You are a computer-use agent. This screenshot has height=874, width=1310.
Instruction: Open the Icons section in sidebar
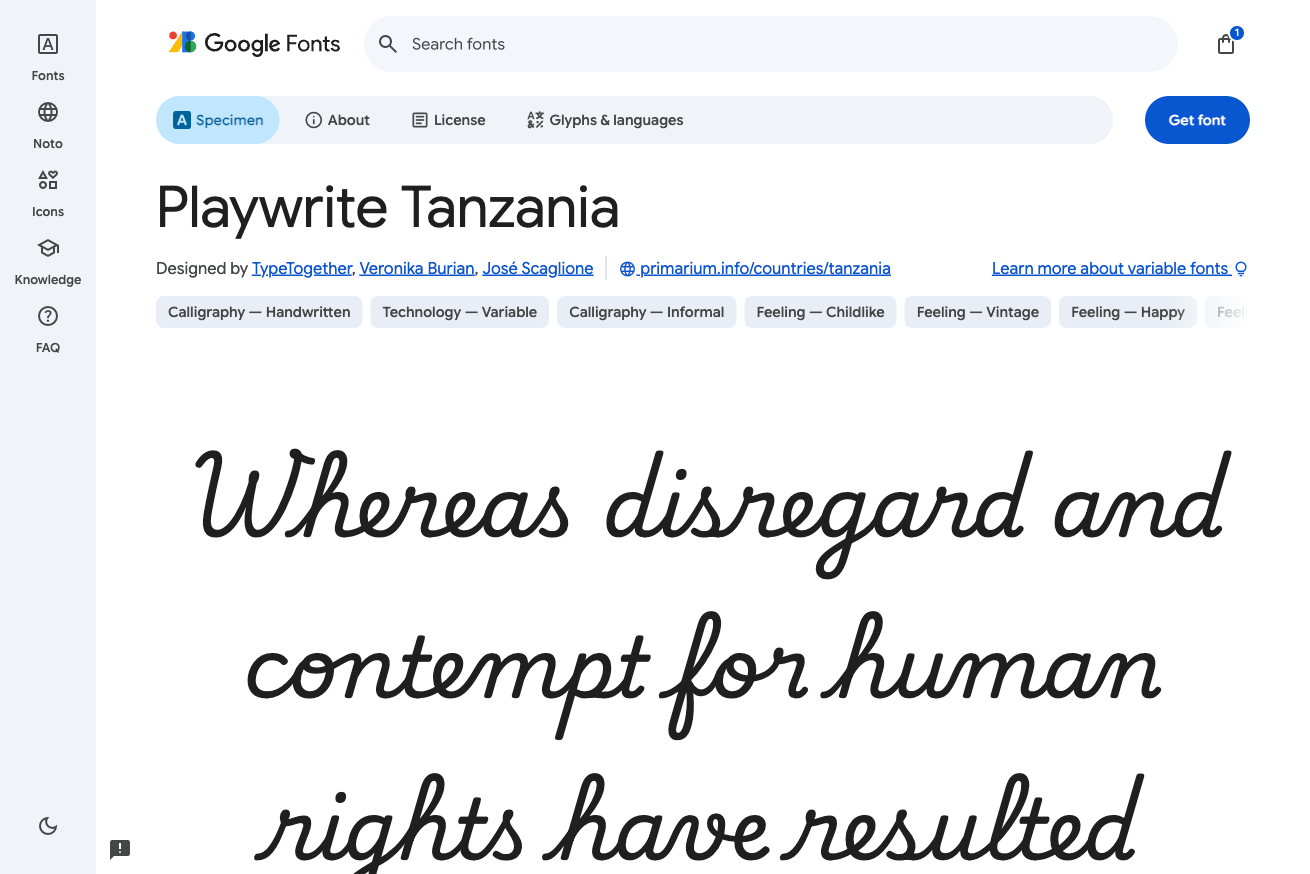point(48,192)
